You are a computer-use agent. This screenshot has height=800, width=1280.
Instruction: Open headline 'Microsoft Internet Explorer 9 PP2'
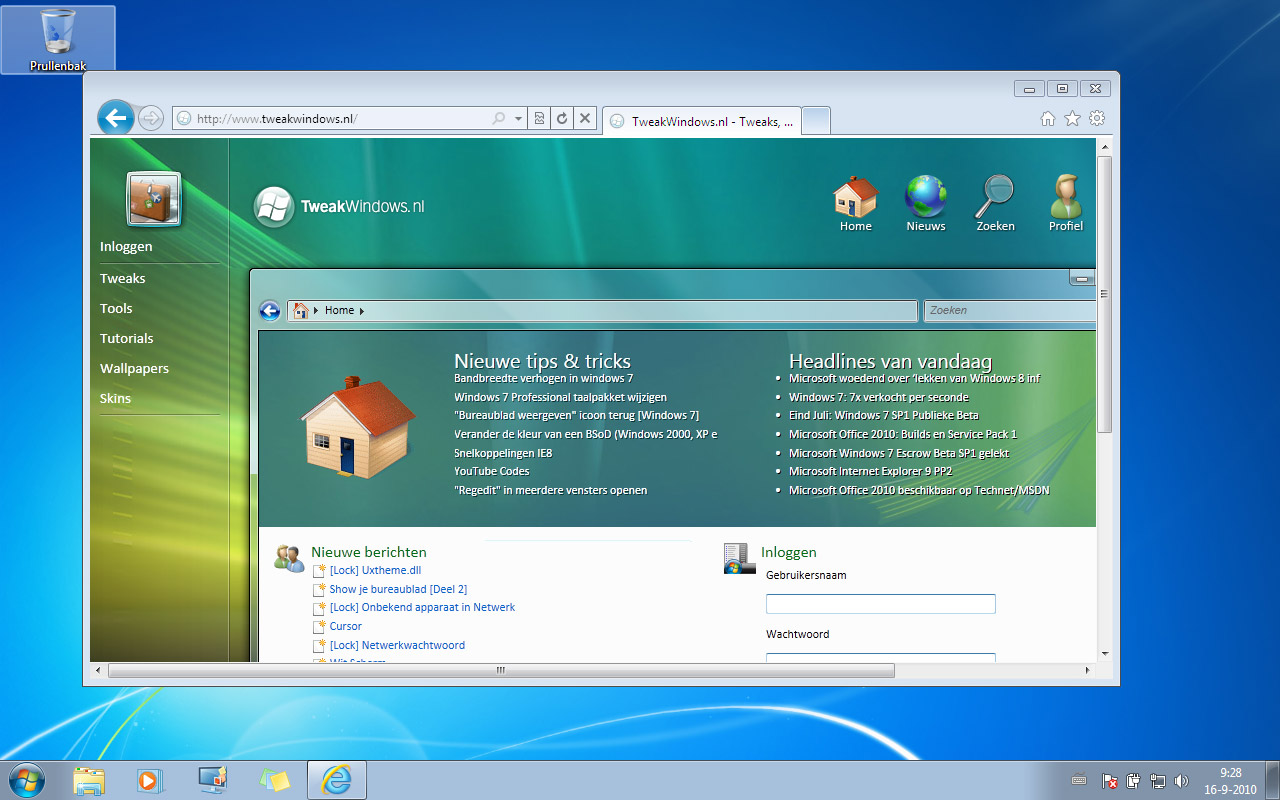pyautogui.click(x=870, y=471)
